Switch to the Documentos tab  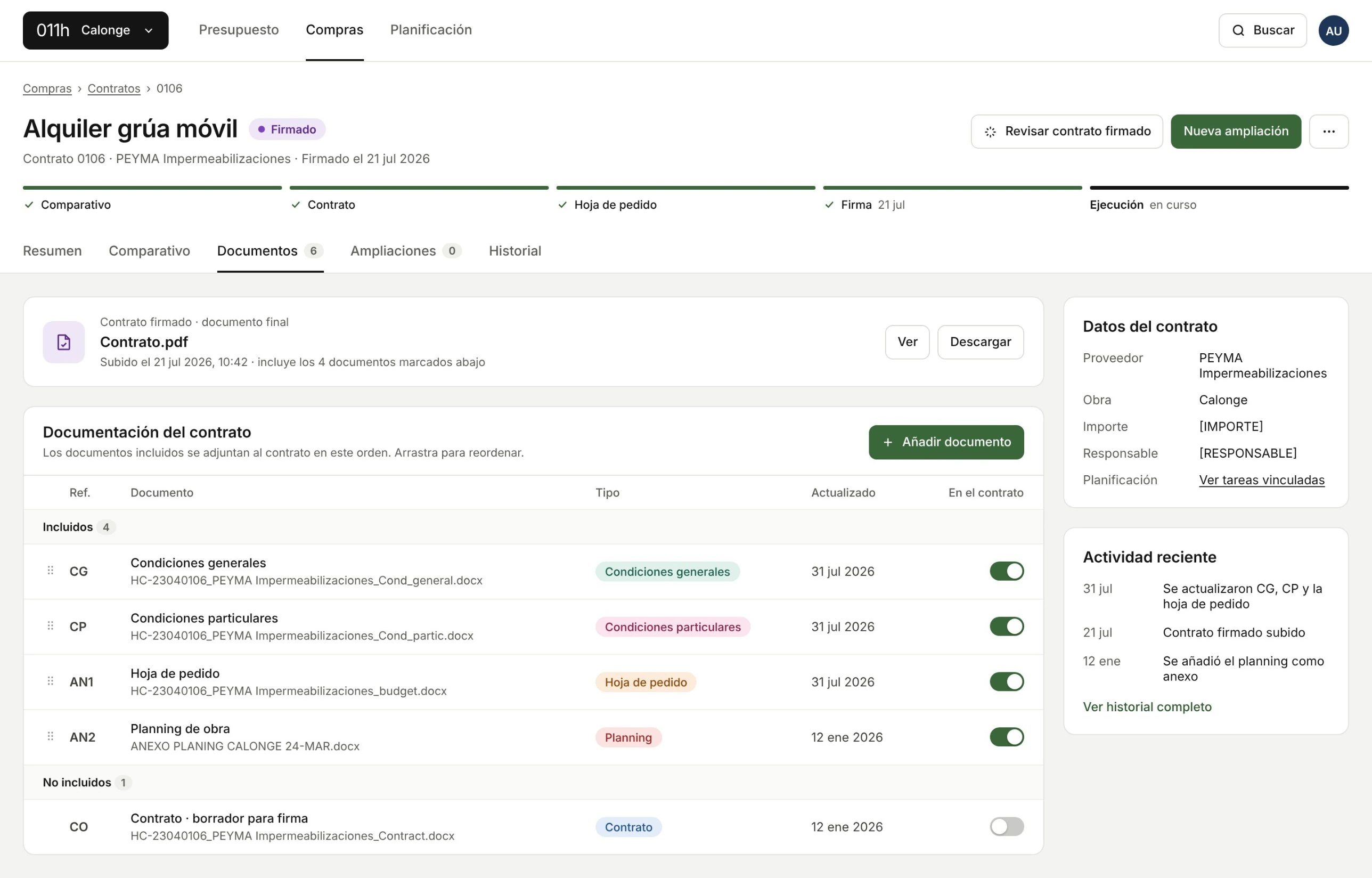(x=270, y=251)
